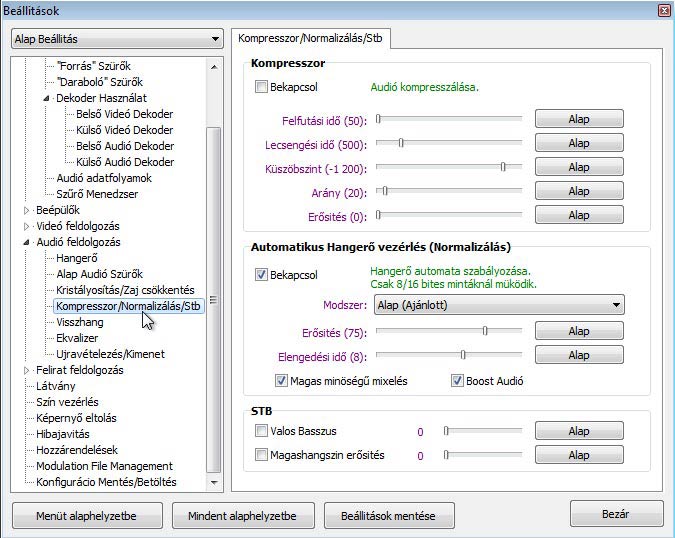Uncheck Bekapcsol under Automatikus Hangerő vezérlés
Screen dimensions: 675x538
[262, 274]
